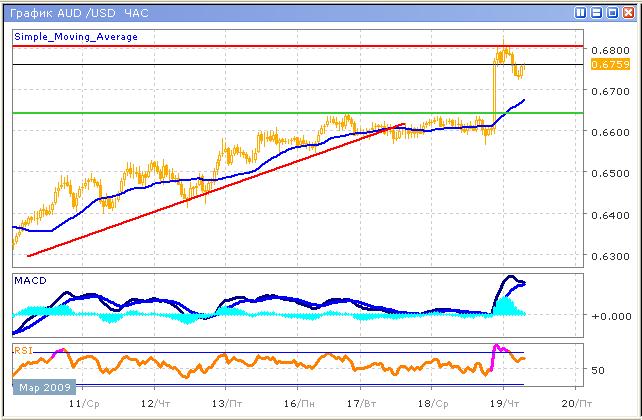Click the RSI indicator label
This screenshot has width=642, height=420.
coord(24,350)
